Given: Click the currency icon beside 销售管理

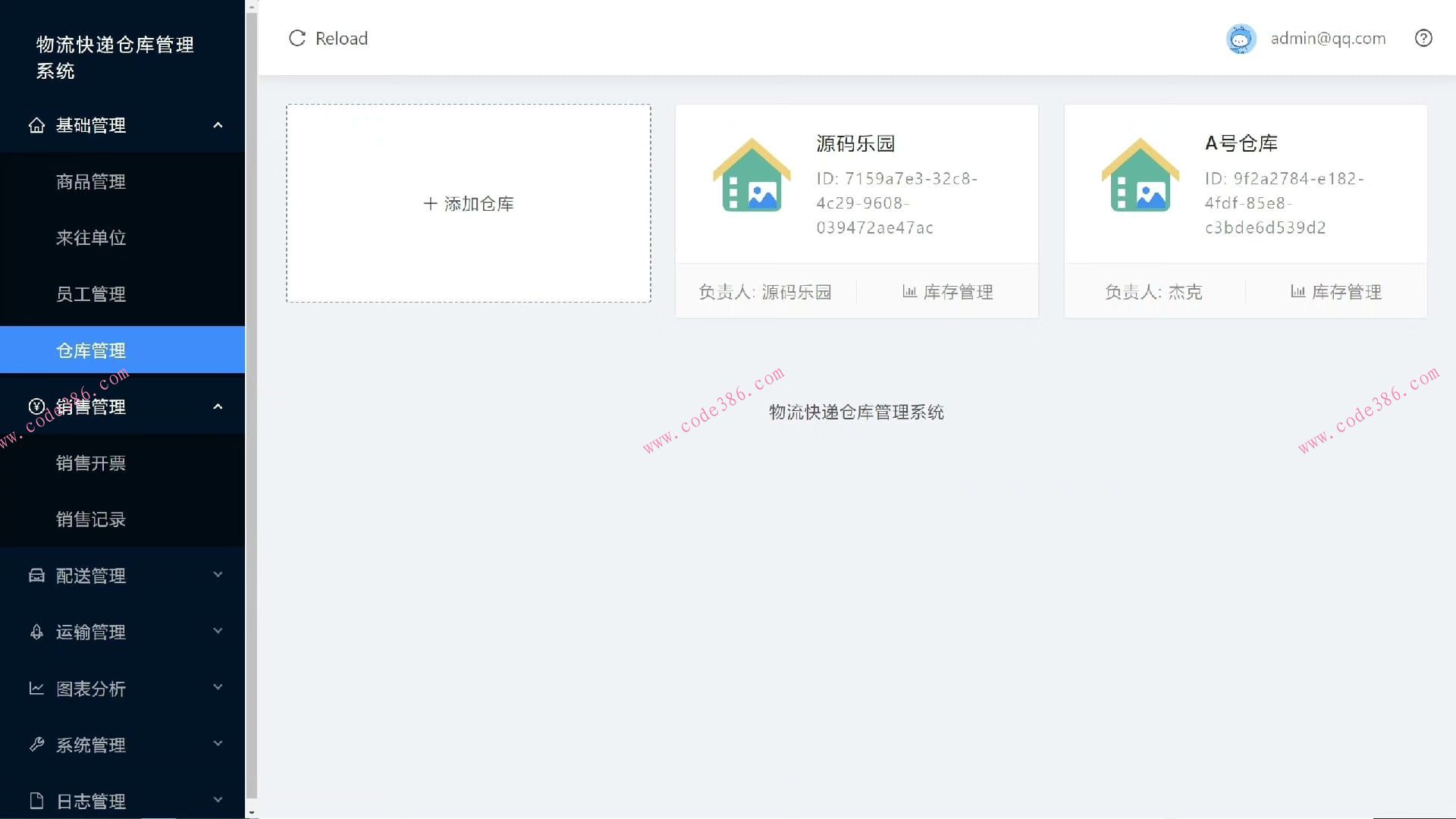Looking at the screenshot, I should point(37,406).
